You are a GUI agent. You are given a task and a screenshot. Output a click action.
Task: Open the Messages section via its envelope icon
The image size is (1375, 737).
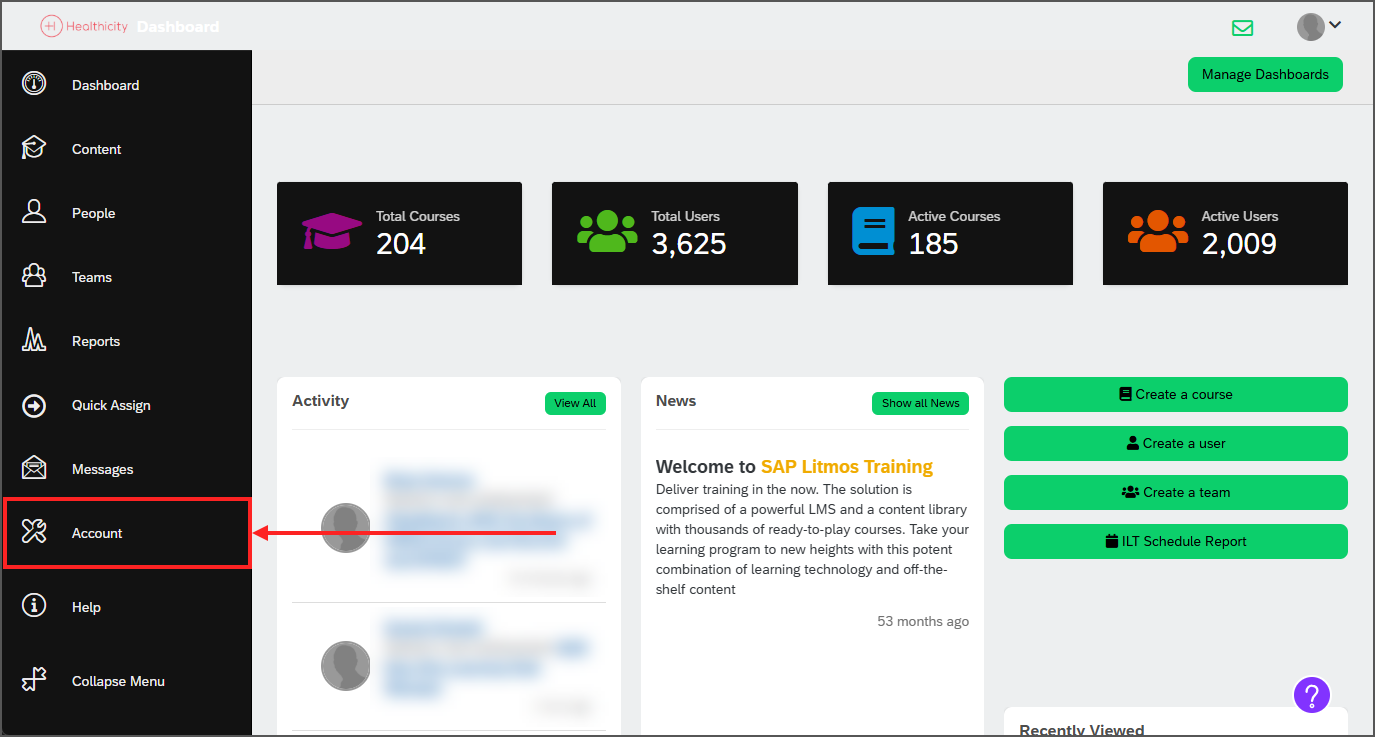(x=34, y=468)
